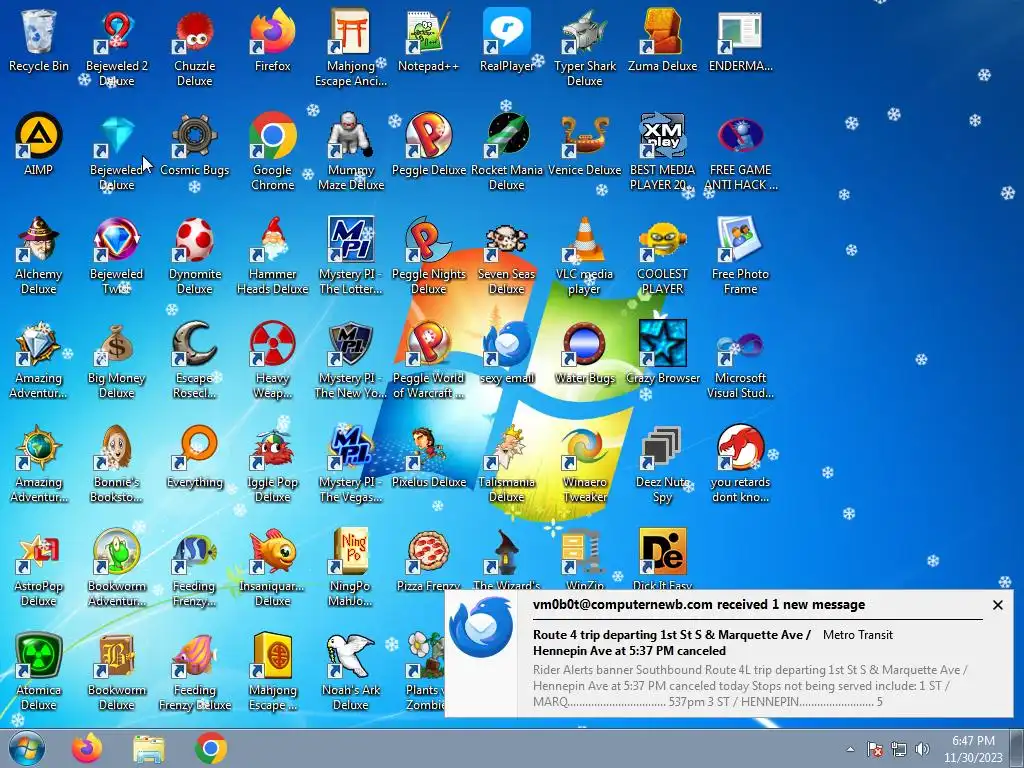Dismiss the Thunderbird new message notification
This screenshot has height=768, width=1024.
coord(997,605)
